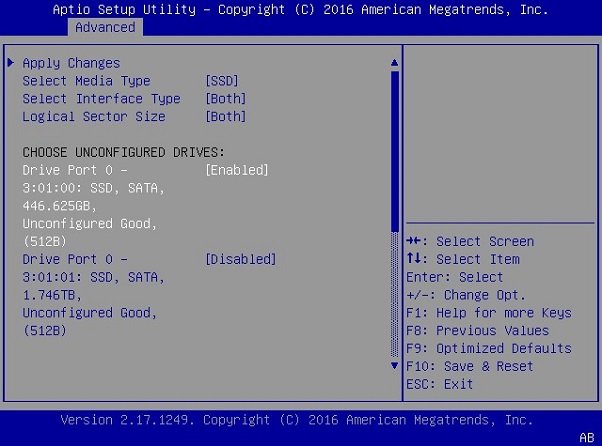Switch to the Advanced tab
Viewport: 602px width, 446px height.
point(105,27)
